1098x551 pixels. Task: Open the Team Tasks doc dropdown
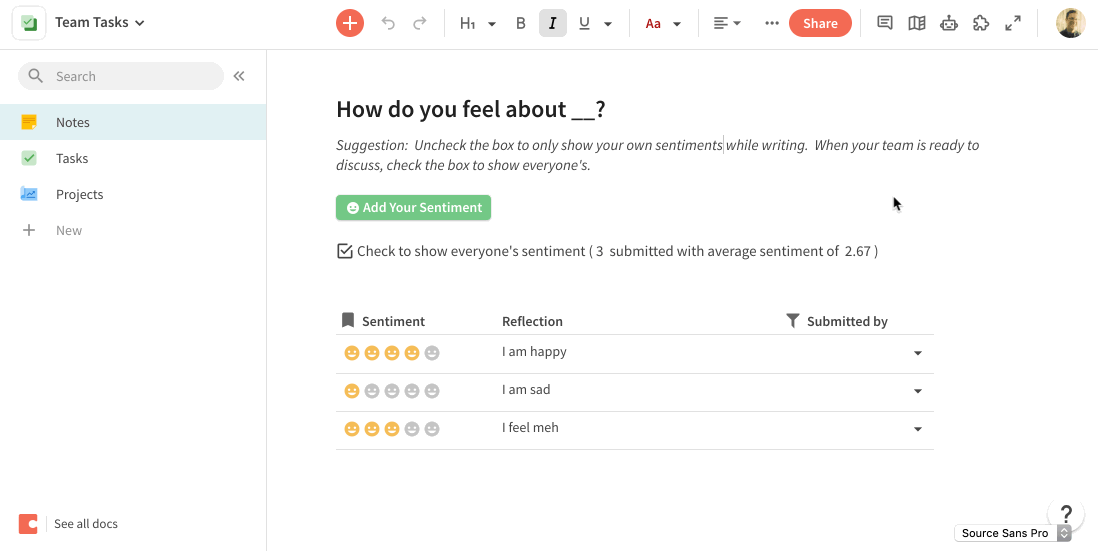point(99,22)
